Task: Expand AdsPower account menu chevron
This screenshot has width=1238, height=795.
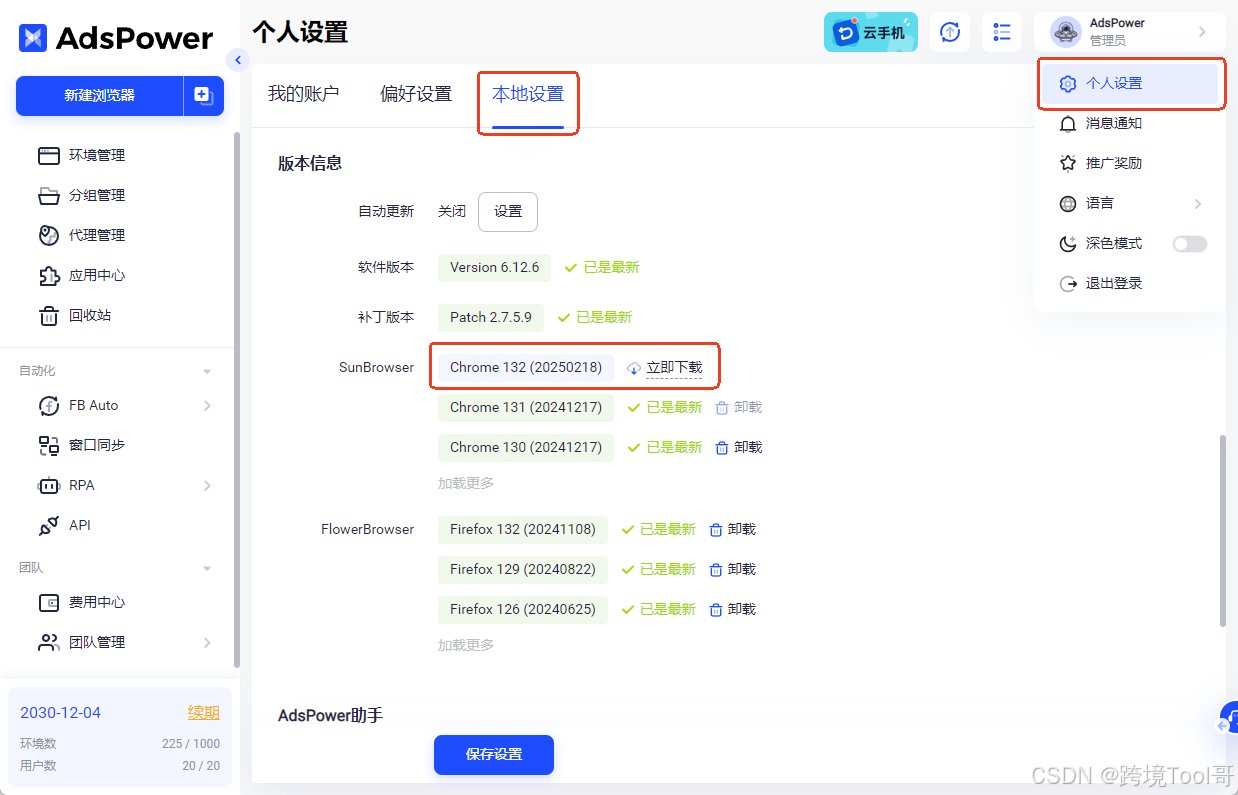Action: [x=1202, y=32]
